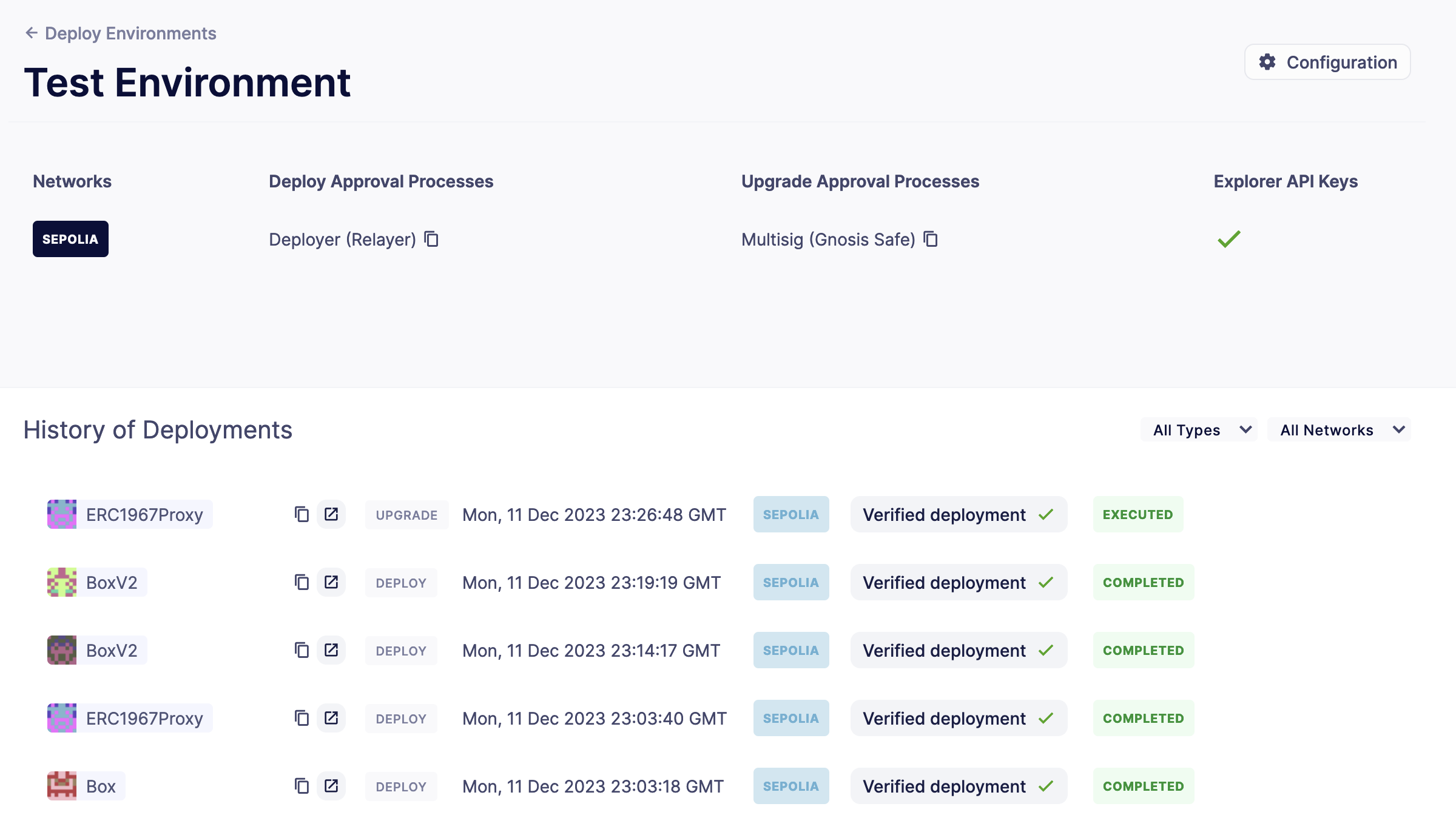This screenshot has height=815, width=1456.
Task: Click the BoxV2 identicon at 23:19:19
Action: point(62,582)
